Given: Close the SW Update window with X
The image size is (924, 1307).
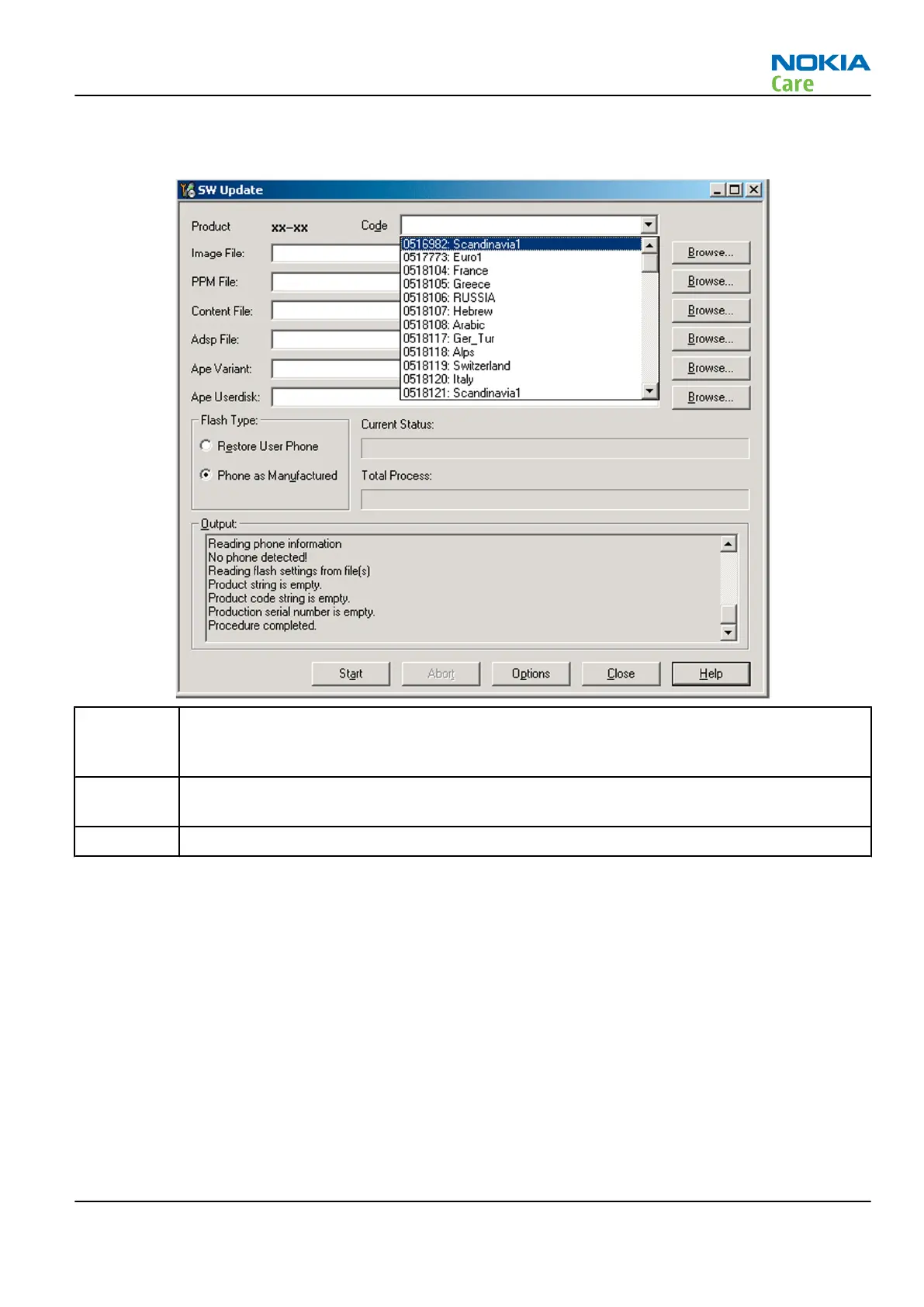Looking at the screenshot, I should click(x=753, y=190).
